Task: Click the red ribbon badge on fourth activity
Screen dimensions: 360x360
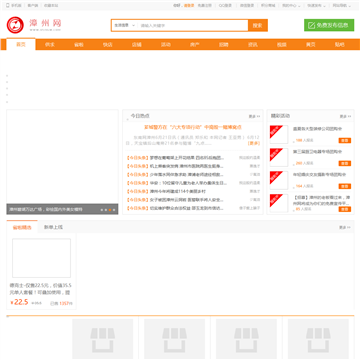Action: click(276, 200)
